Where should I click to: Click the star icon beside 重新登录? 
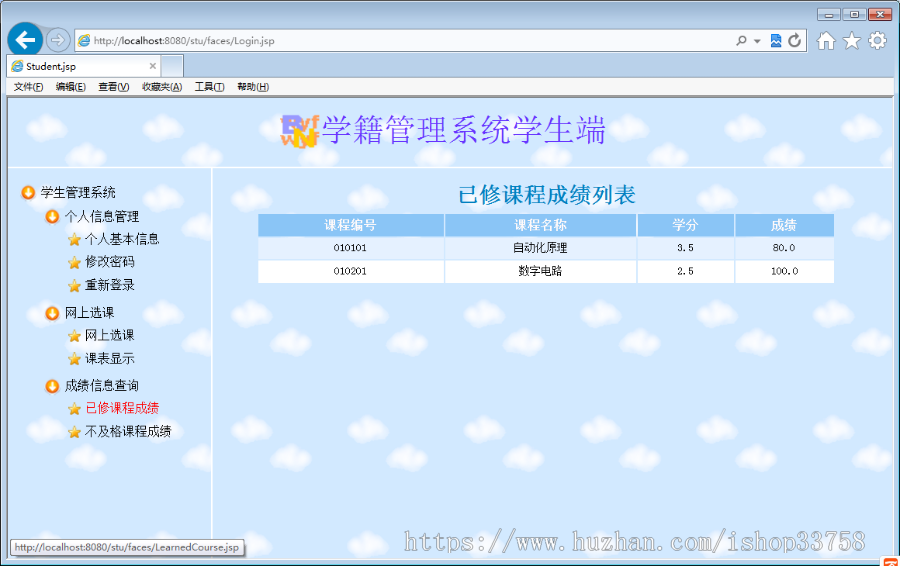click(x=74, y=285)
